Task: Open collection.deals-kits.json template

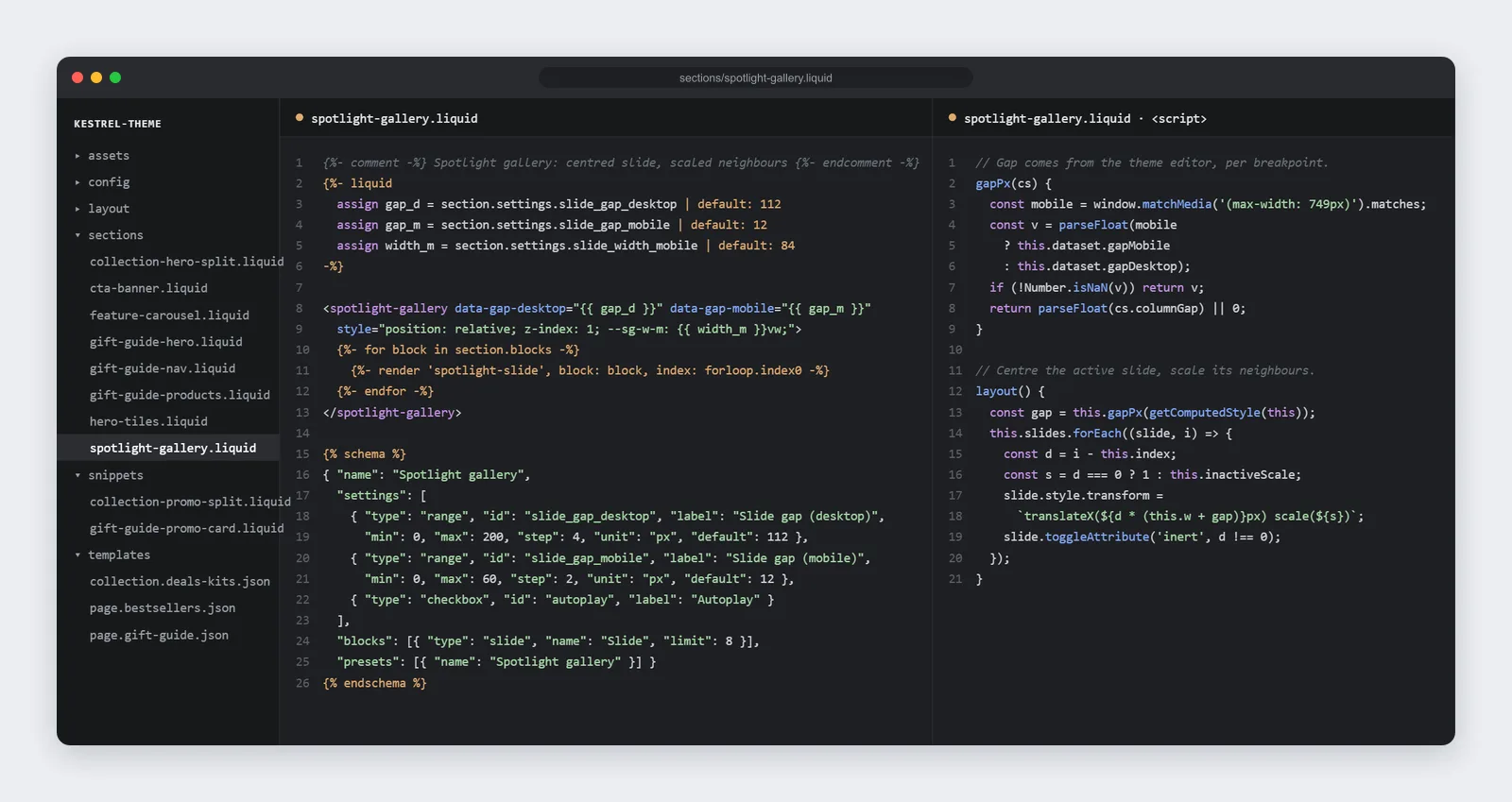Action: pos(180,581)
